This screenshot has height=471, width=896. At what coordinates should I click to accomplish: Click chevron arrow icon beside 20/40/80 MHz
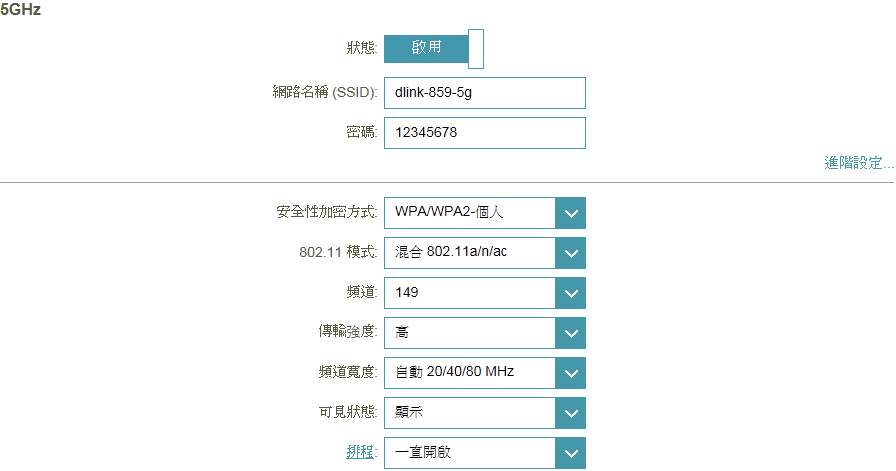pos(570,373)
